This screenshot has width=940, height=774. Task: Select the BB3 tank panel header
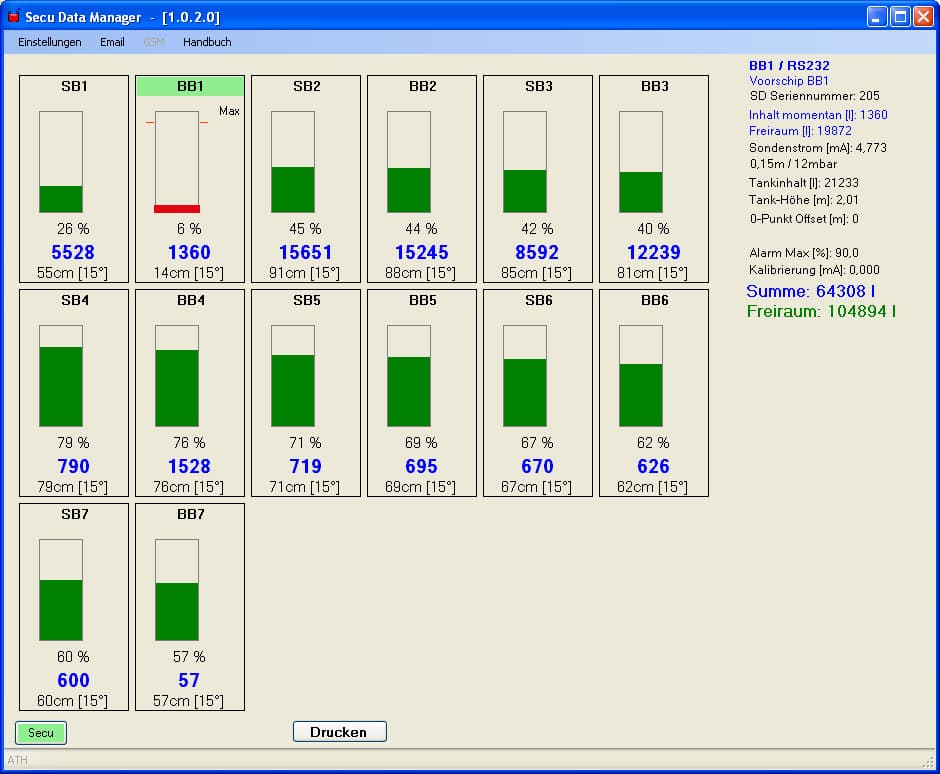[x=654, y=86]
